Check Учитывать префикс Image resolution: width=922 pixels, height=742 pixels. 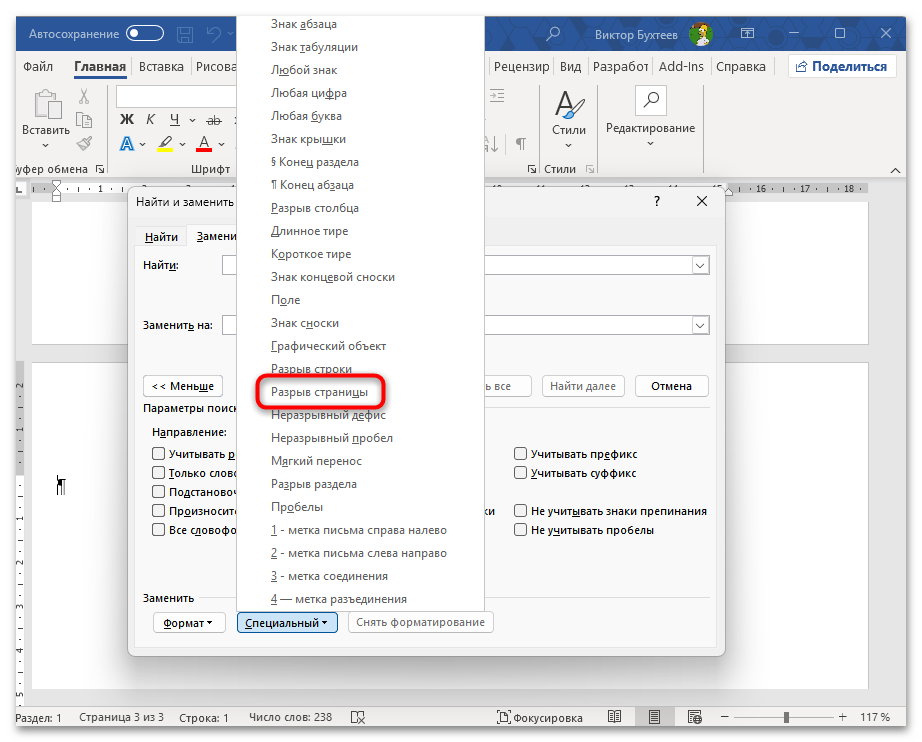520,454
